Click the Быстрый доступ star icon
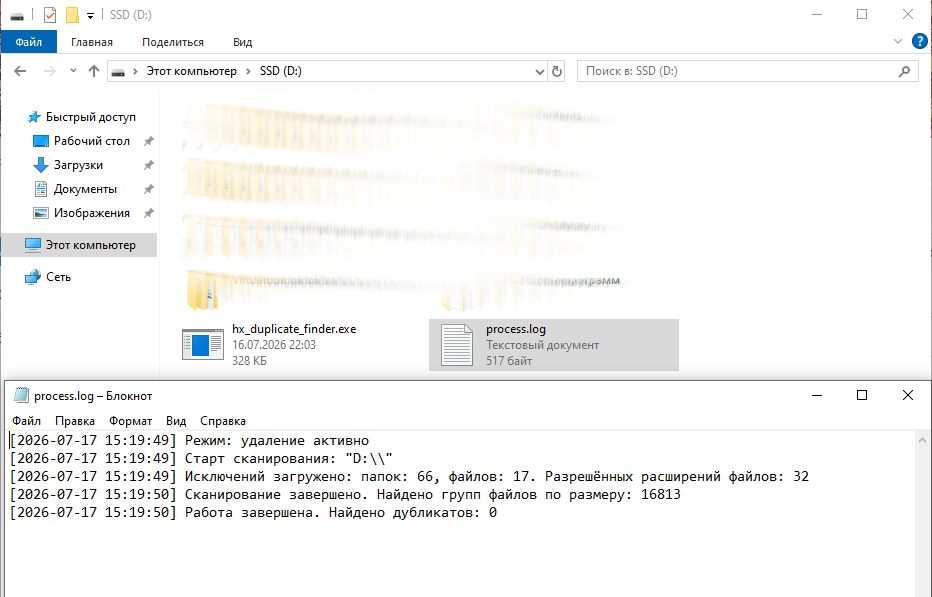The image size is (932, 597). coord(34,117)
